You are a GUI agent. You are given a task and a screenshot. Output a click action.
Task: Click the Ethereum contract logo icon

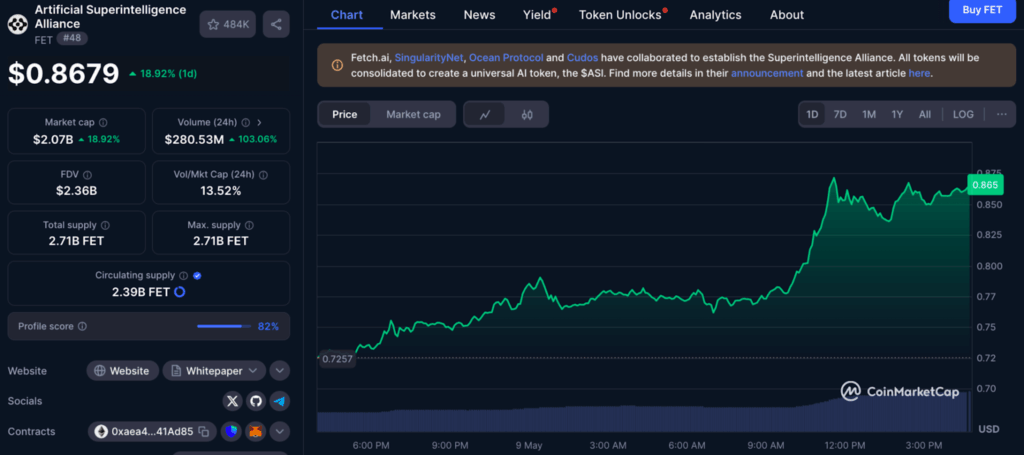coord(101,431)
